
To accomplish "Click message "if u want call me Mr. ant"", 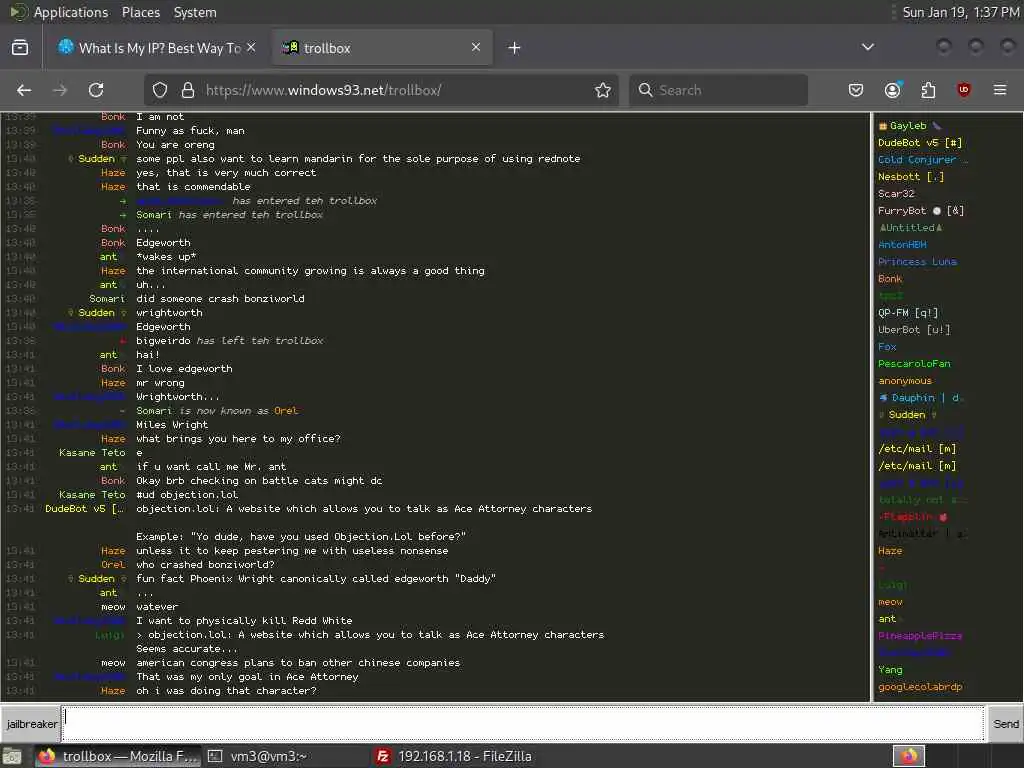I will pyautogui.click(x=211, y=466).
